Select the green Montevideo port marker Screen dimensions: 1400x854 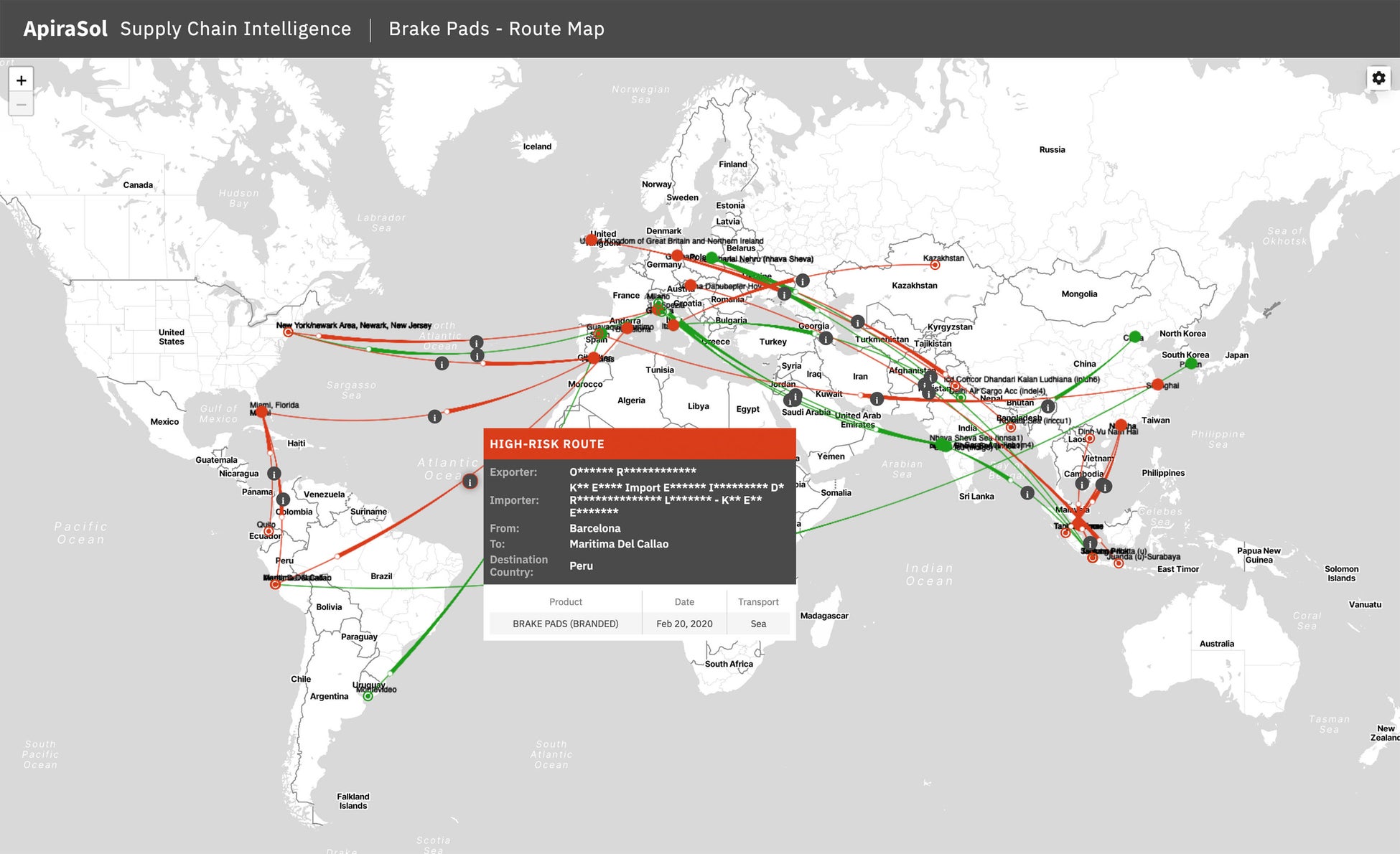368,696
